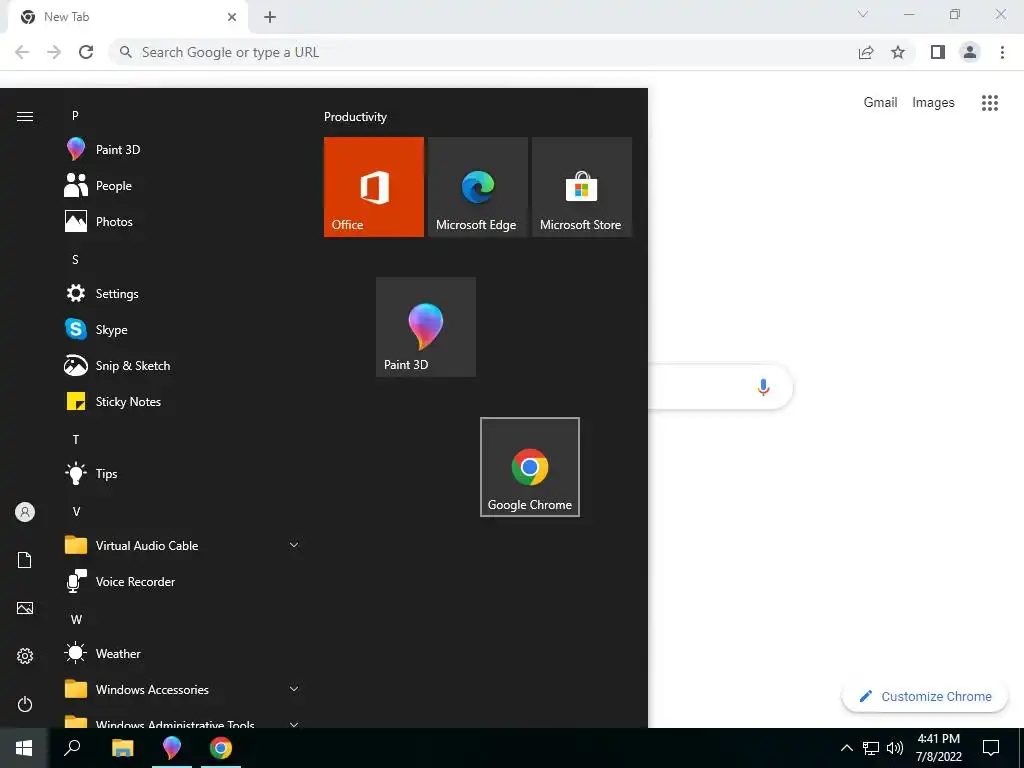The image size is (1024, 768).
Task: Launch the Google Chrome tile
Action: pyautogui.click(x=530, y=467)
